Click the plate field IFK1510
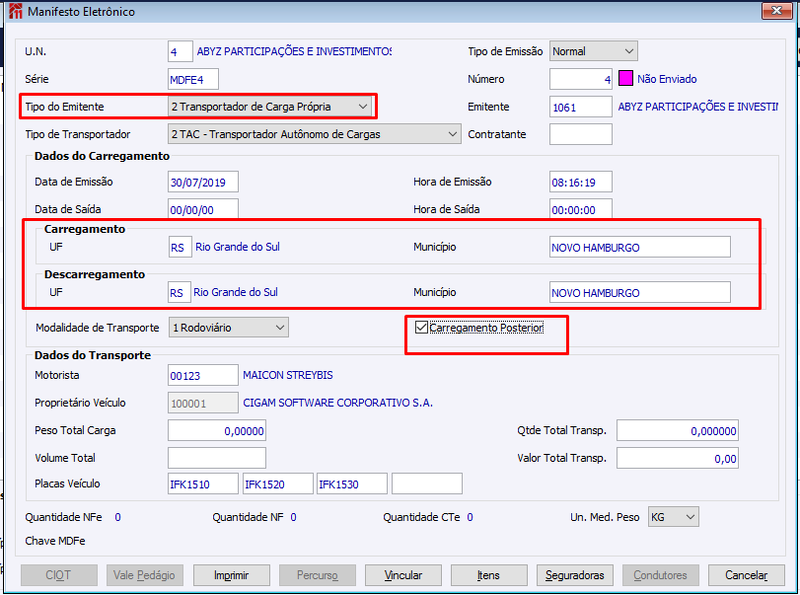This screenshot has width=800, height=595. point(203,484)
